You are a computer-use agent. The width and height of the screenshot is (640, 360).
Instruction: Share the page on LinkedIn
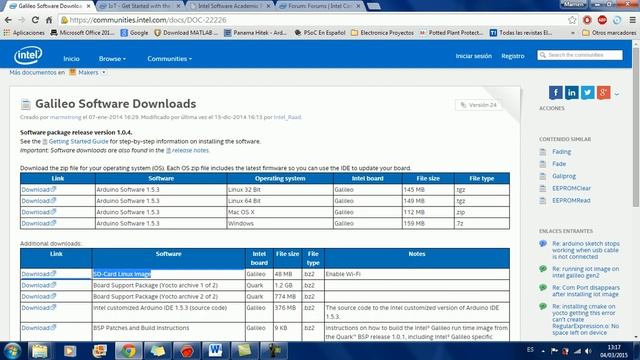click(571, 93)
